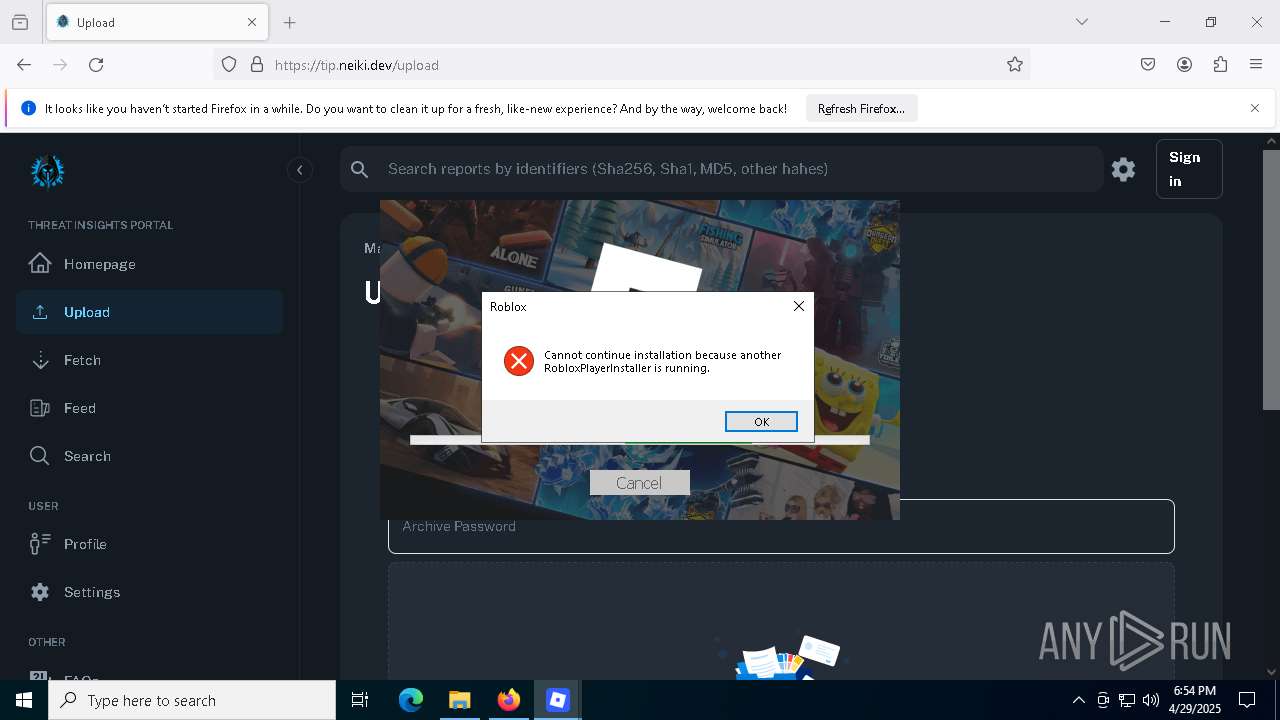Open Settings in the sidebar
Screen dimensions: 1280x720
click(x=149, y=592)
